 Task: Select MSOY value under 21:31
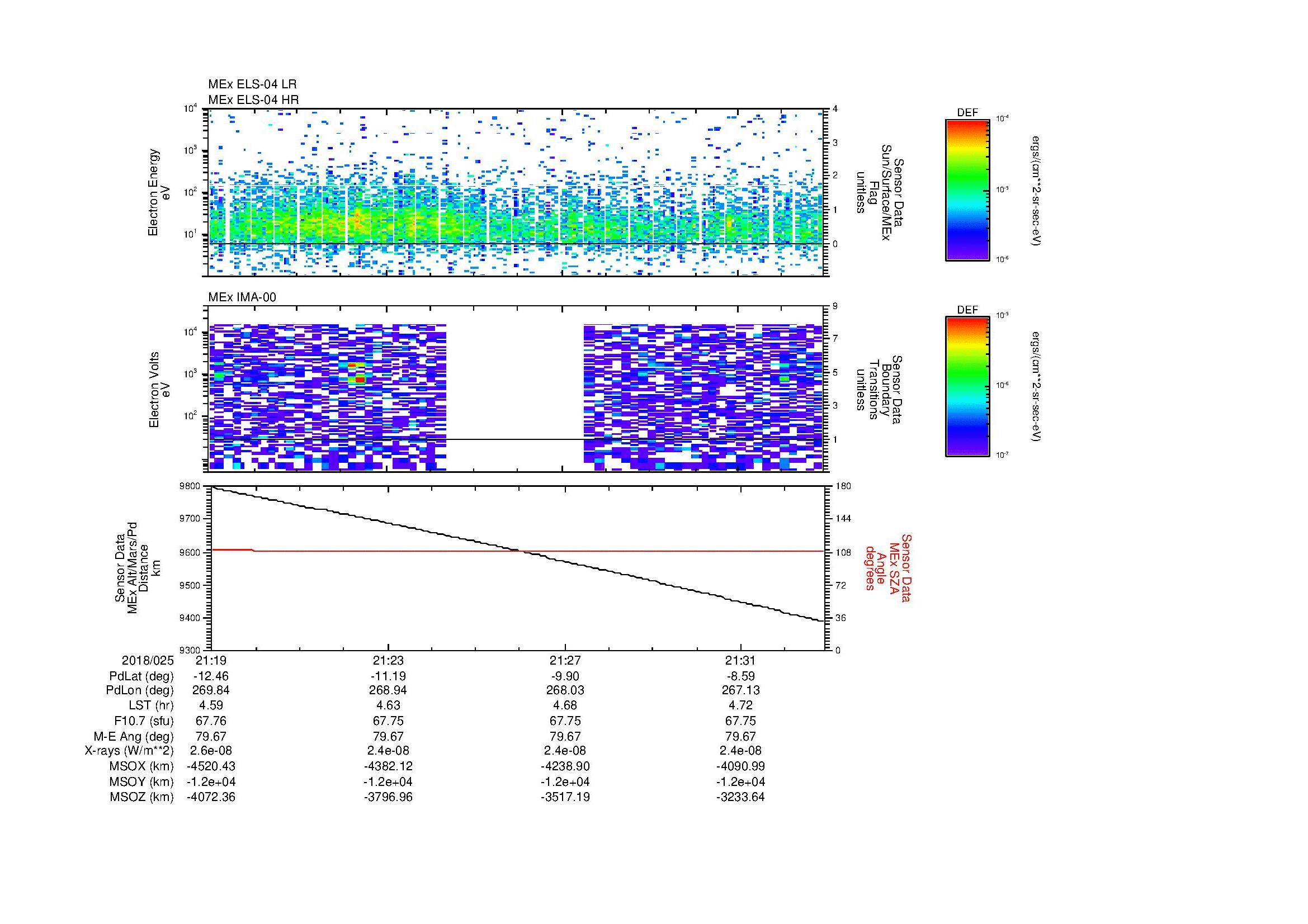(740, 781)
